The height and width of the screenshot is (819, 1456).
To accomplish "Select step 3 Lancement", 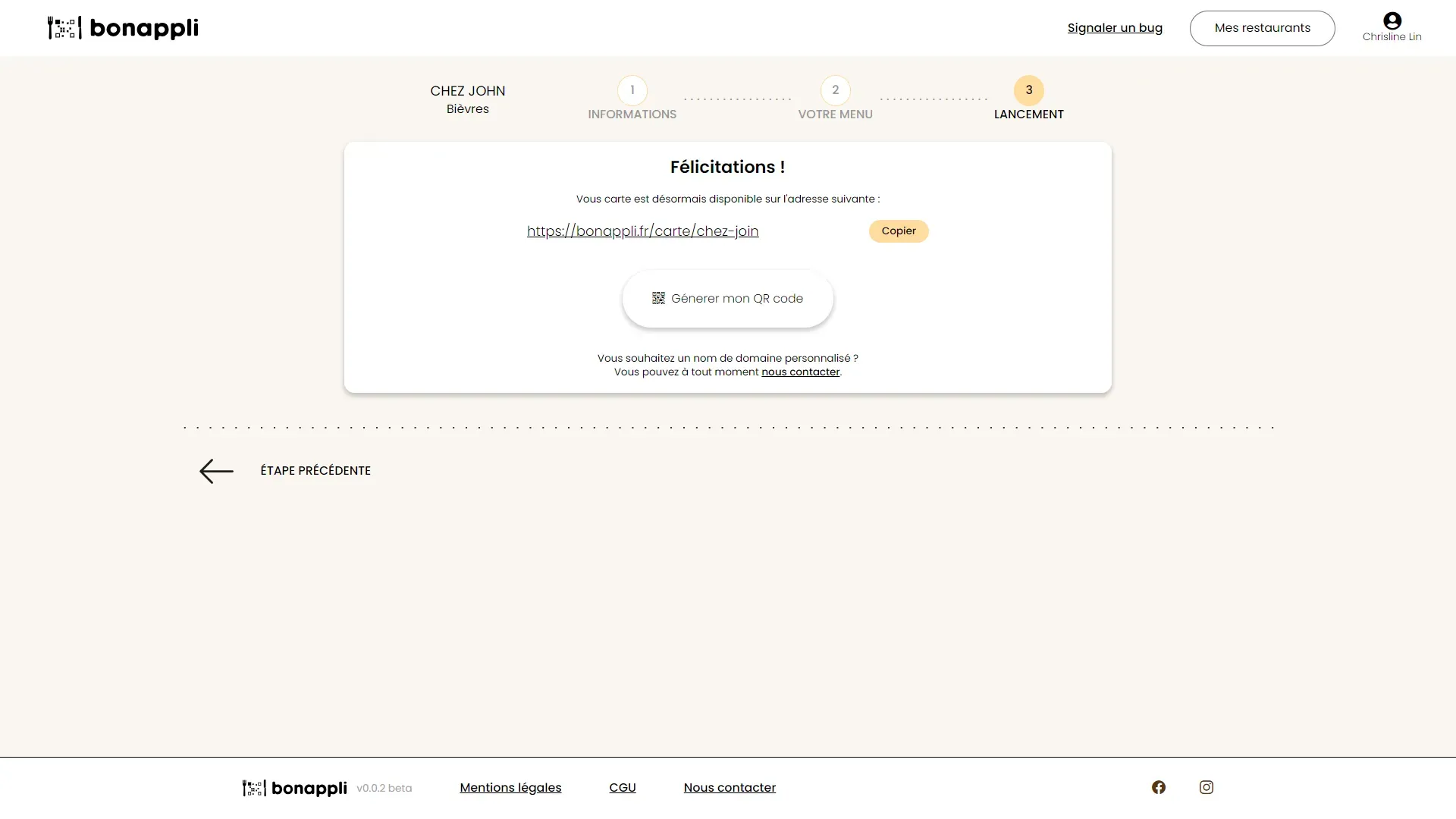I will click(x=1028, y=99).
